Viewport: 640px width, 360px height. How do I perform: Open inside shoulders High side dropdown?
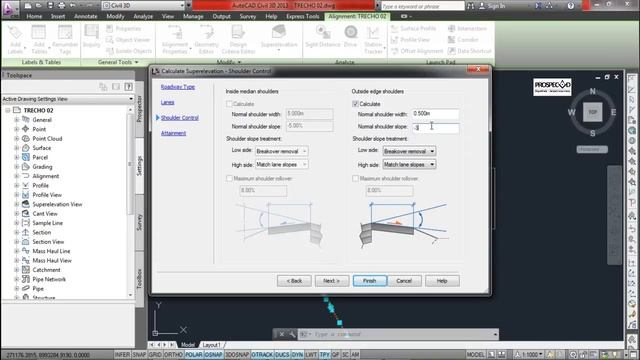(282, 164)
